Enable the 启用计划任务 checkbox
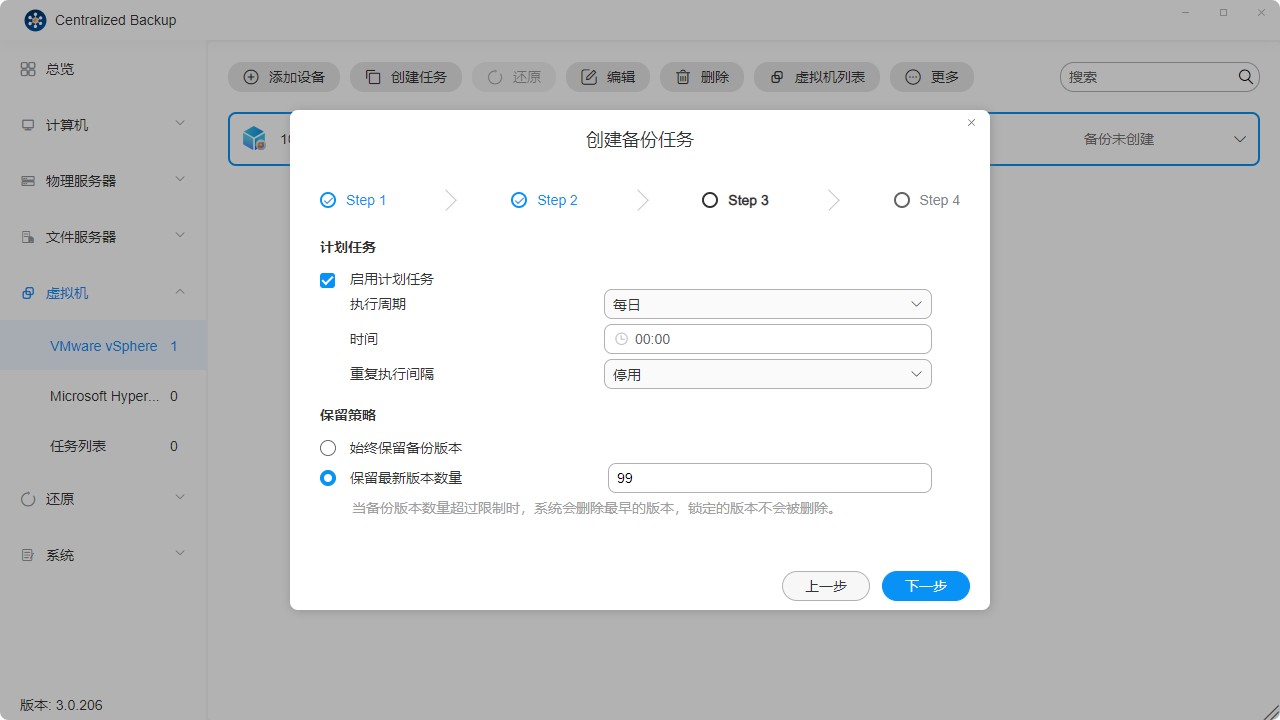This screenshot has height=720, width=1280. [327, 280]
